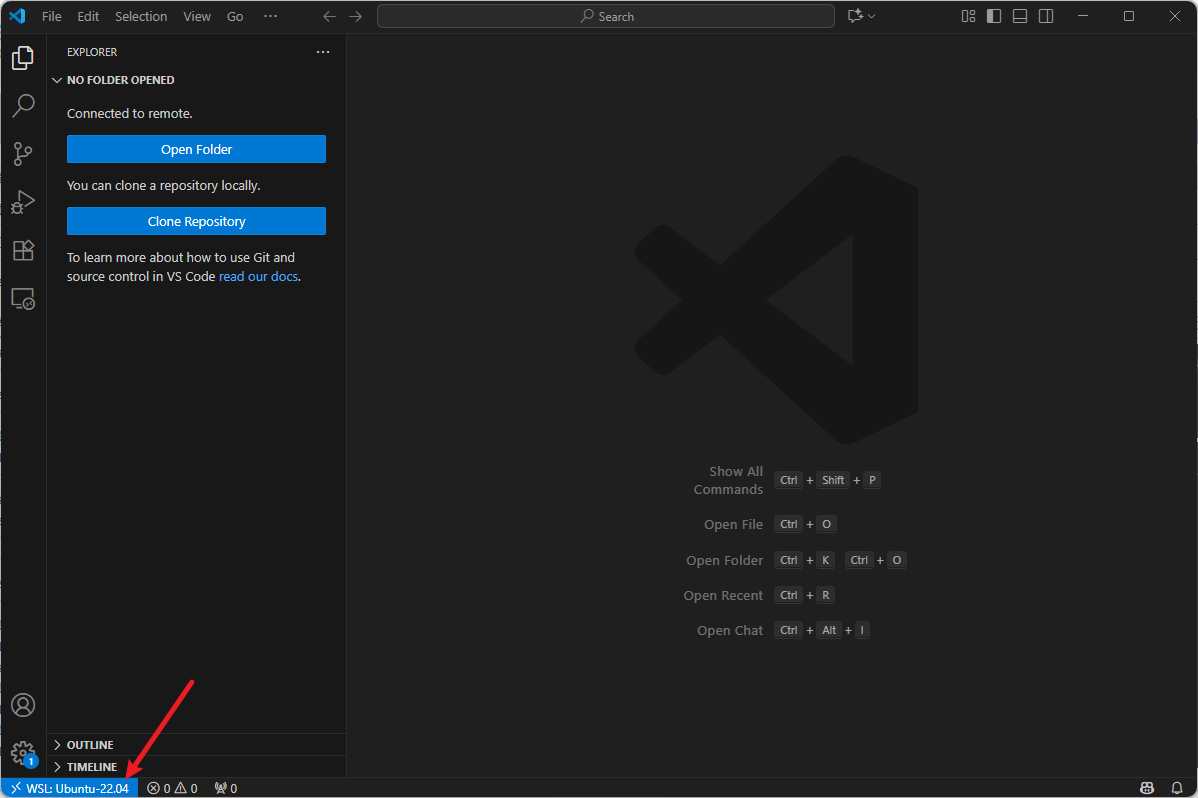Expand the Outline section
The height and width of the screenshot is (798, 1198).
pos(196,744)
